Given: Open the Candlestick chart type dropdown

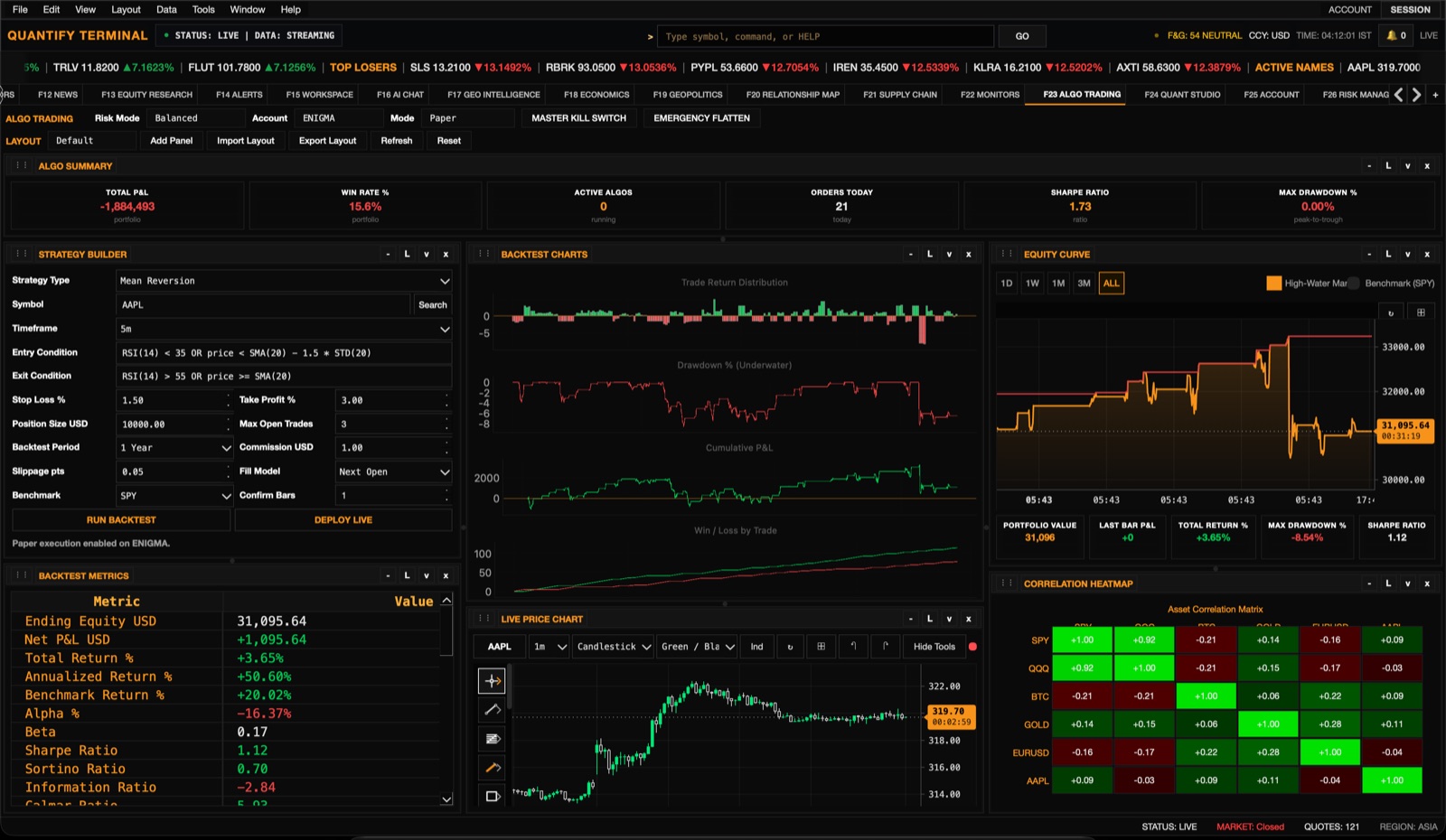Looking at the screenshot, I should click(614, 647).
